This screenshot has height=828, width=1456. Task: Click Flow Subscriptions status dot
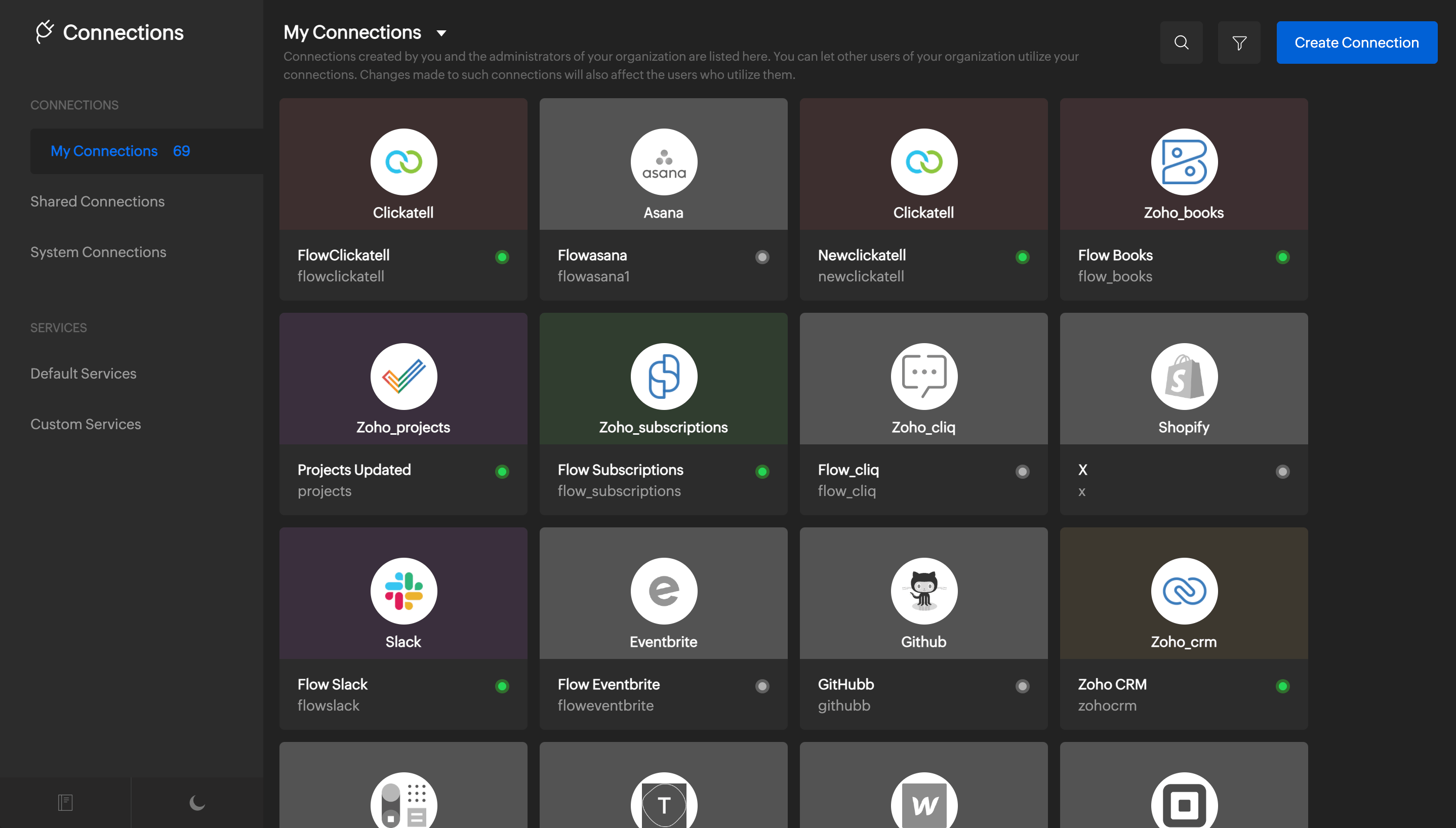coord(762,471)
